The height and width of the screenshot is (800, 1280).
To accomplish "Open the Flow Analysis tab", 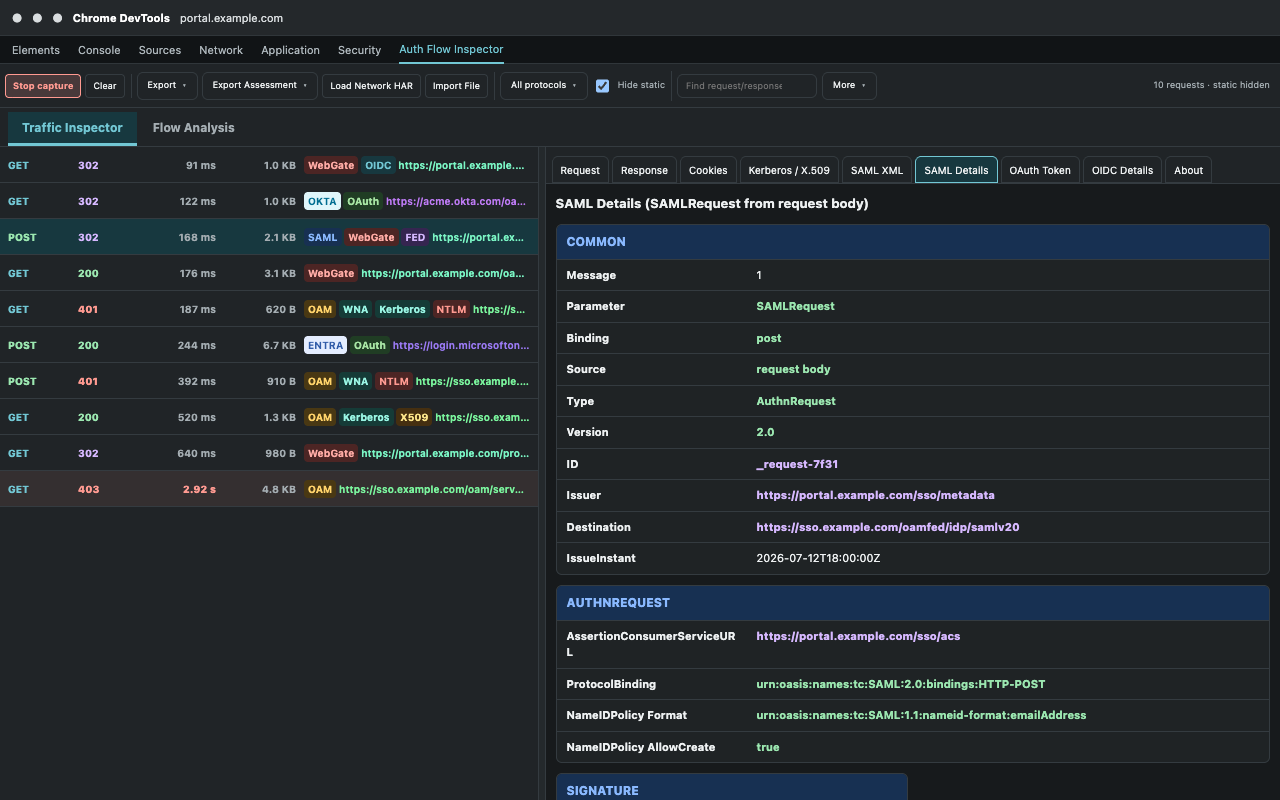I will click(x=193, y=128).
